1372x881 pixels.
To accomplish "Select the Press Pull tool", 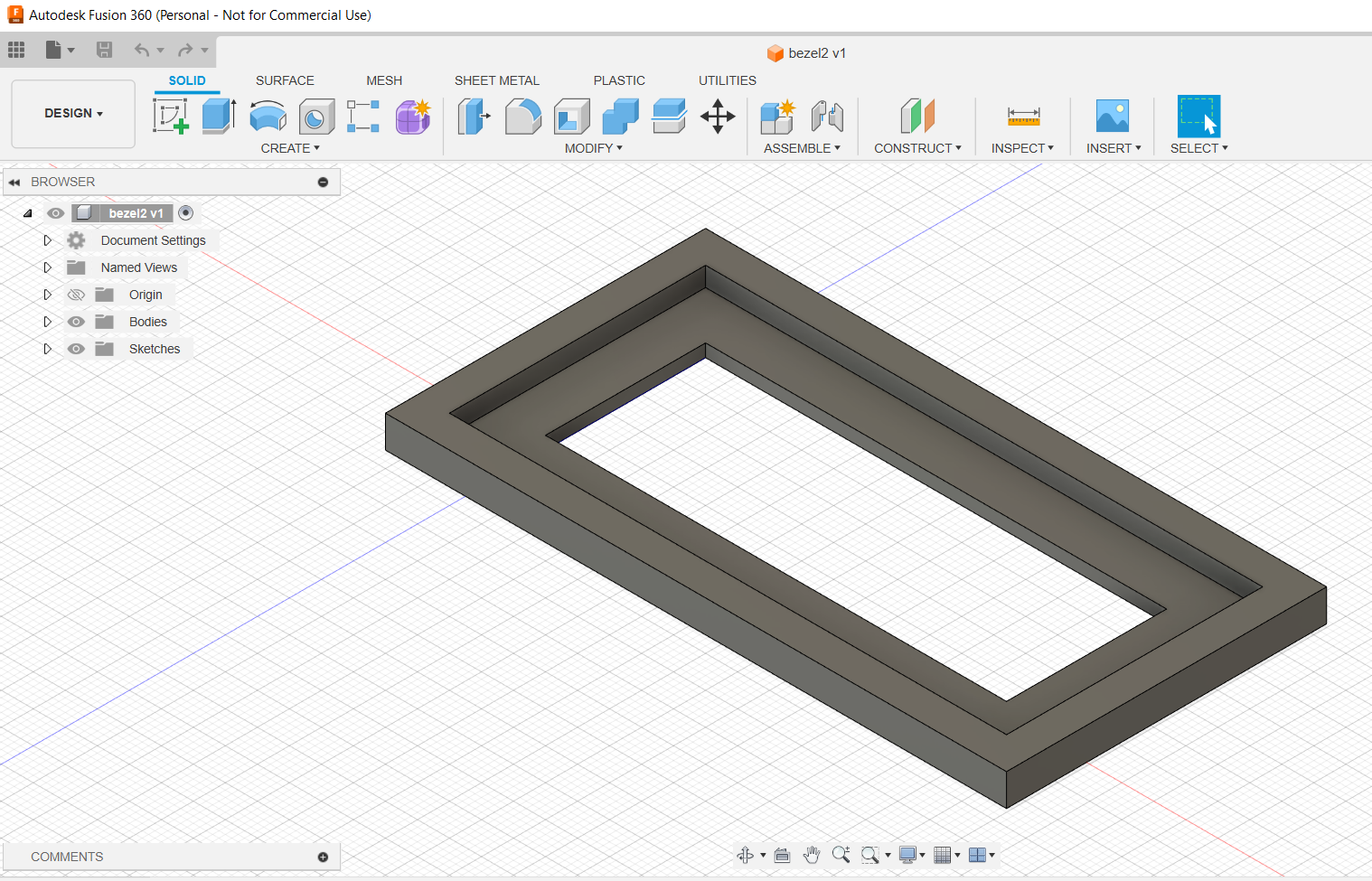I will click(x=474, y=117).
